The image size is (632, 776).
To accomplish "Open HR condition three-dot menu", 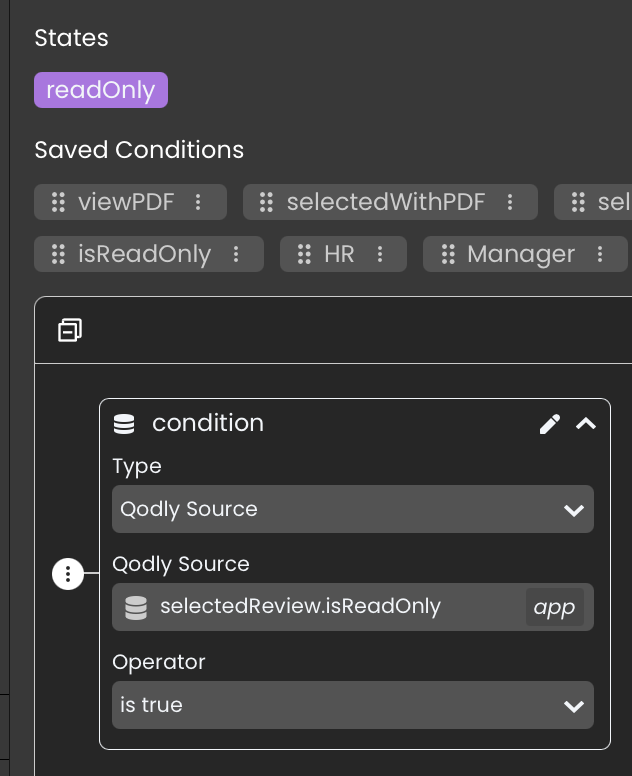I will point(380,254).
